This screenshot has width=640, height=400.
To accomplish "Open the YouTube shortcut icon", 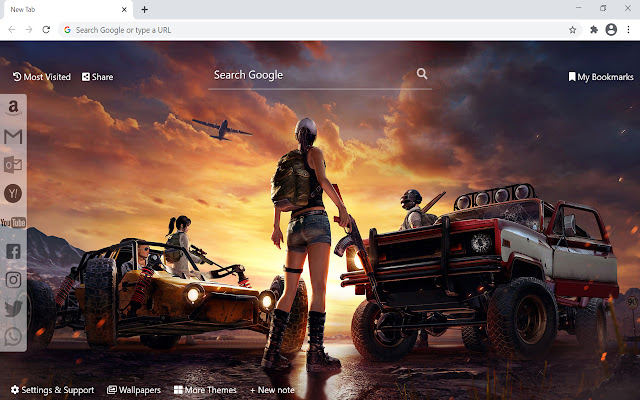I will click(13, 222).
